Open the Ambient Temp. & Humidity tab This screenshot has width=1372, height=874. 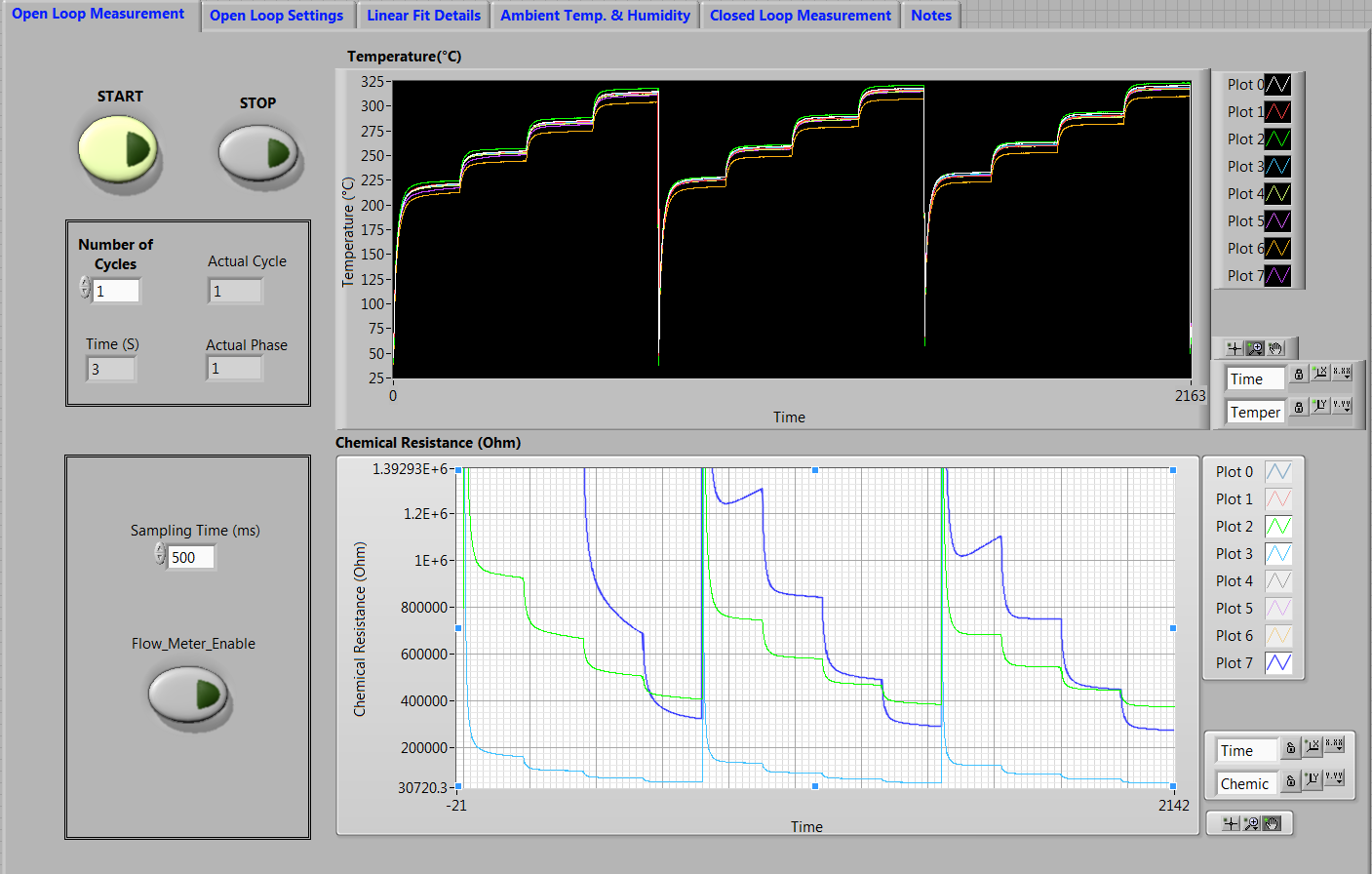point(595,16)
